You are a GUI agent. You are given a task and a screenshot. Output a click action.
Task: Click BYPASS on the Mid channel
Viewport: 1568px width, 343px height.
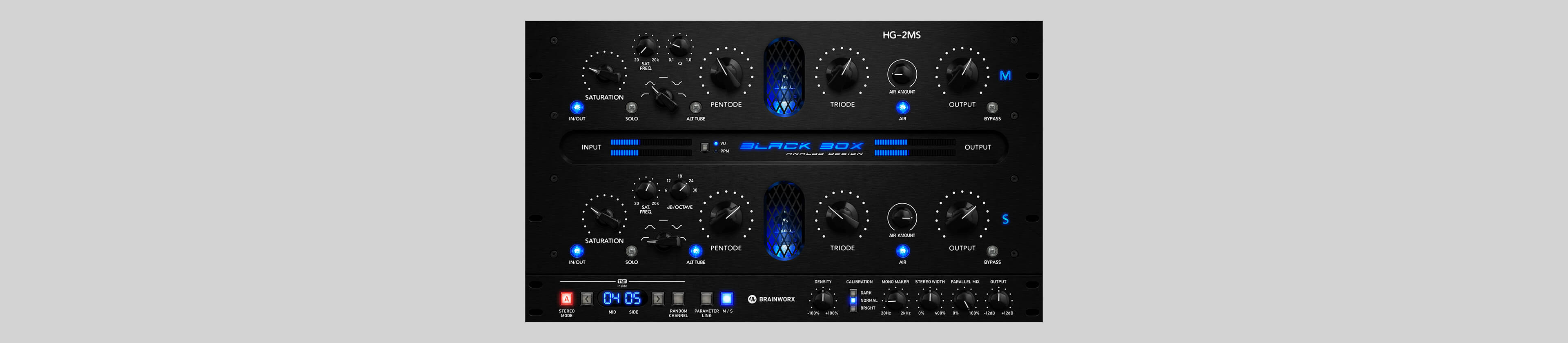[992, 108]
